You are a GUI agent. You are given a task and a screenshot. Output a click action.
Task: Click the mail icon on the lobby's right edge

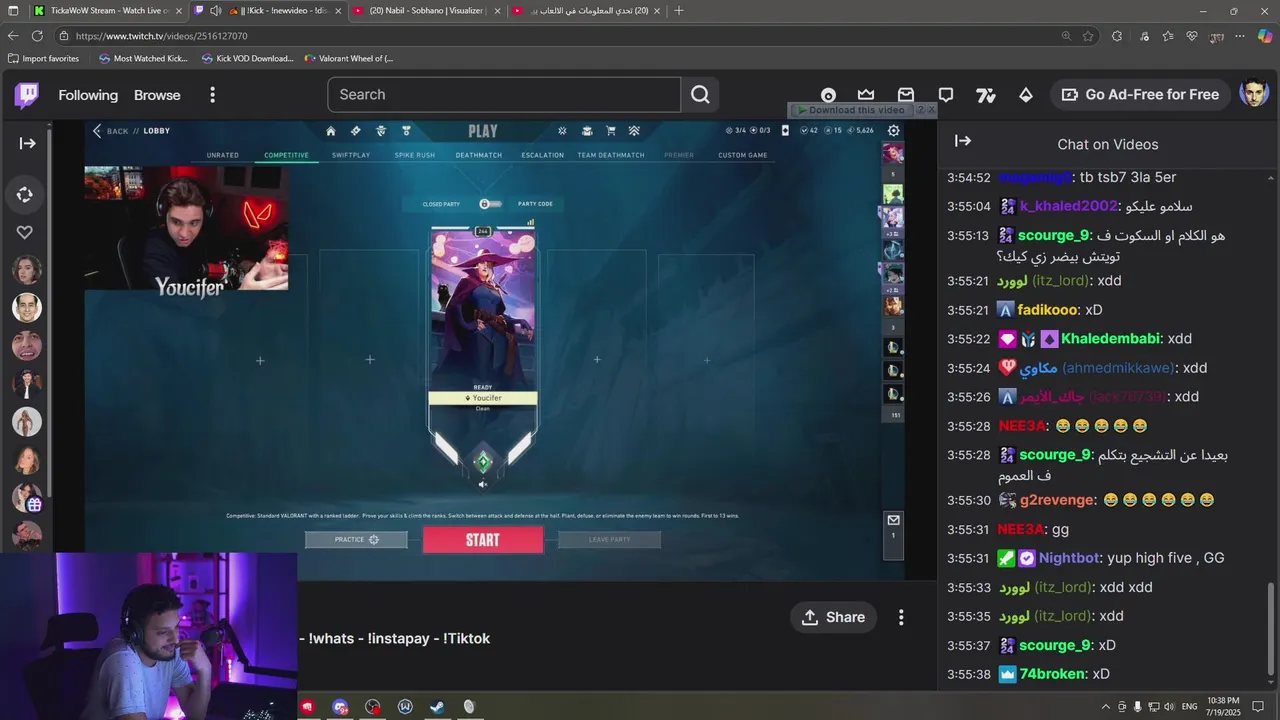(893, 520)
